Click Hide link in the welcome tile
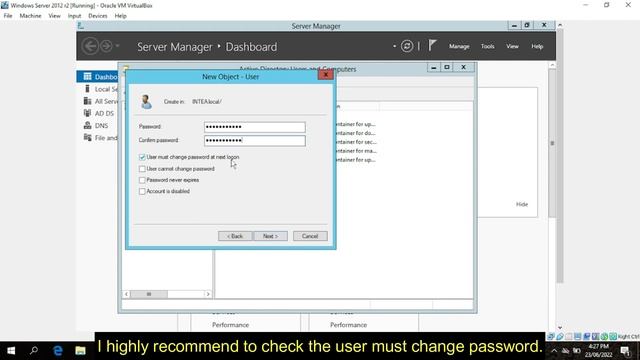Screen dimensions: 640x360 tap(522, 204)
